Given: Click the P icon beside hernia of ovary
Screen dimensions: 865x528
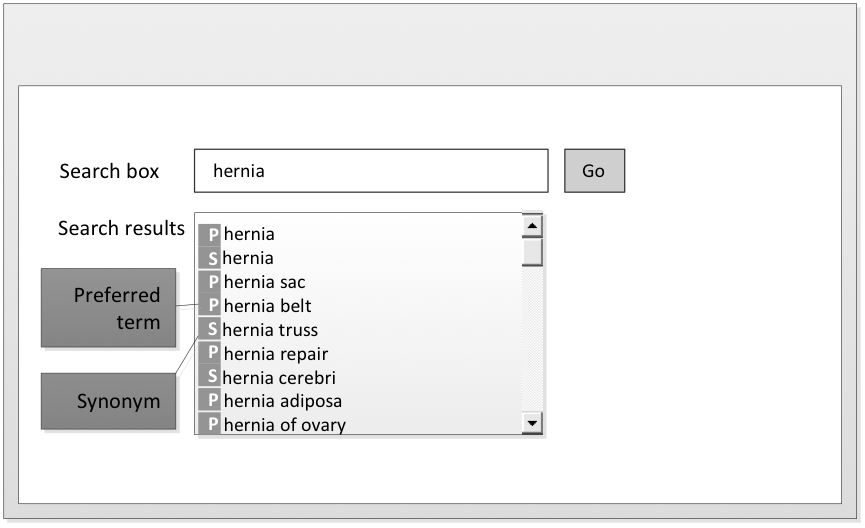Looking at the screenshot, I should pos(210,425).
